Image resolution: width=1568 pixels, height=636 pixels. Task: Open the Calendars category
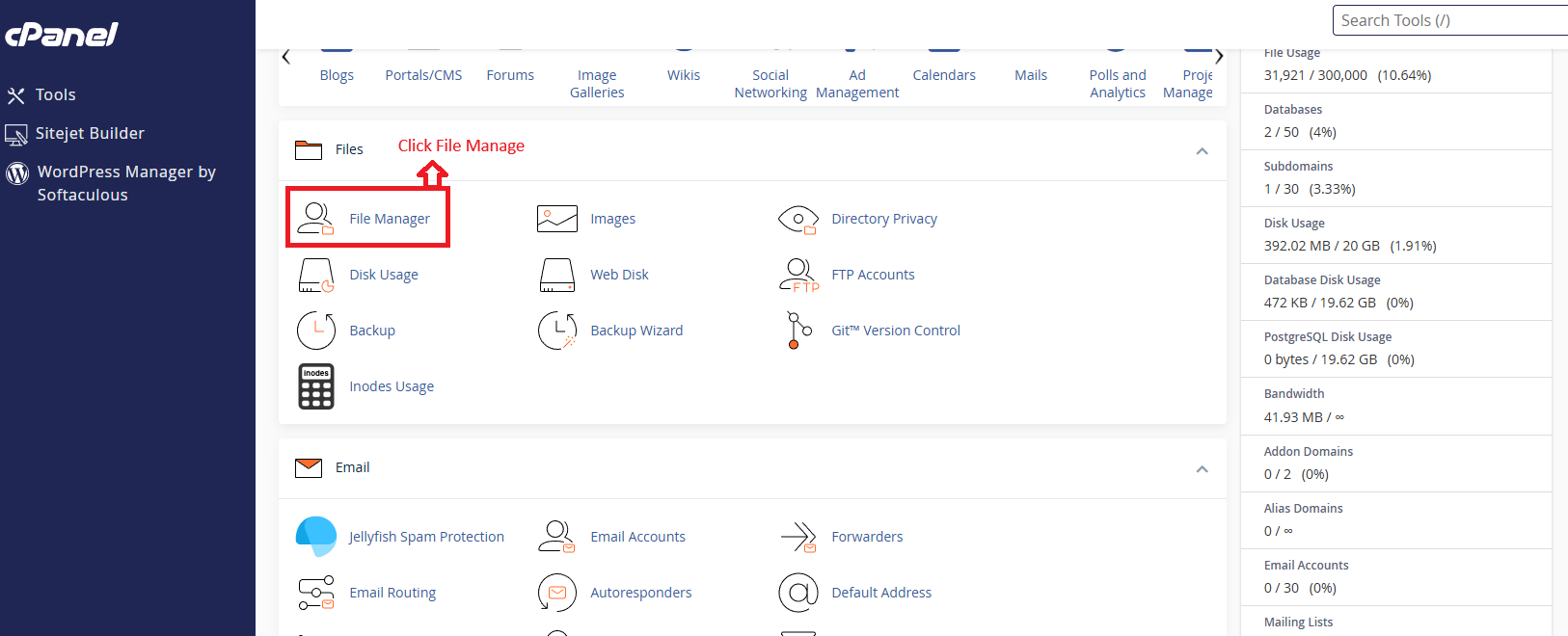click(944, 75)
